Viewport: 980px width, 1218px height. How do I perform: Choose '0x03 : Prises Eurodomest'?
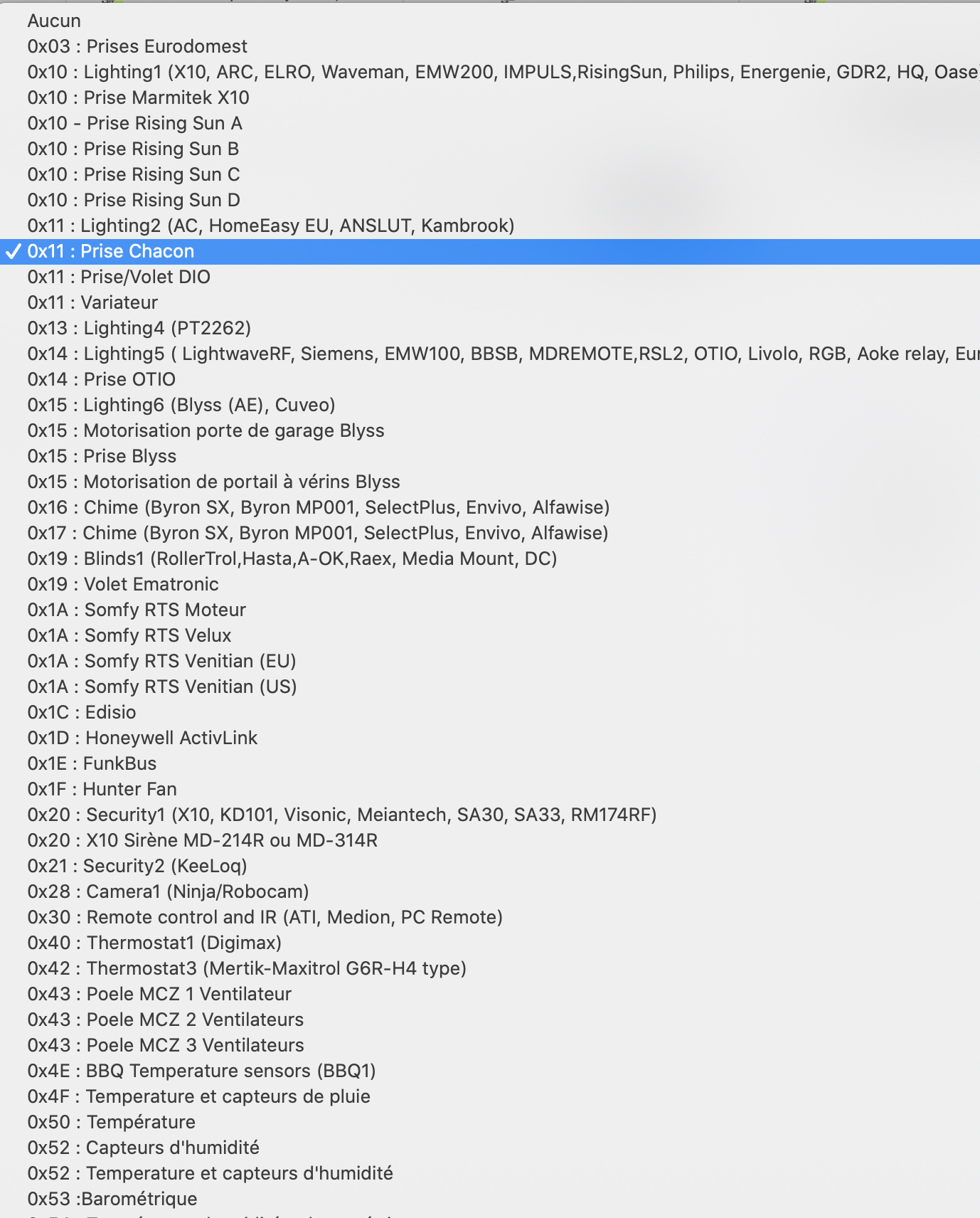pos(490,46)
